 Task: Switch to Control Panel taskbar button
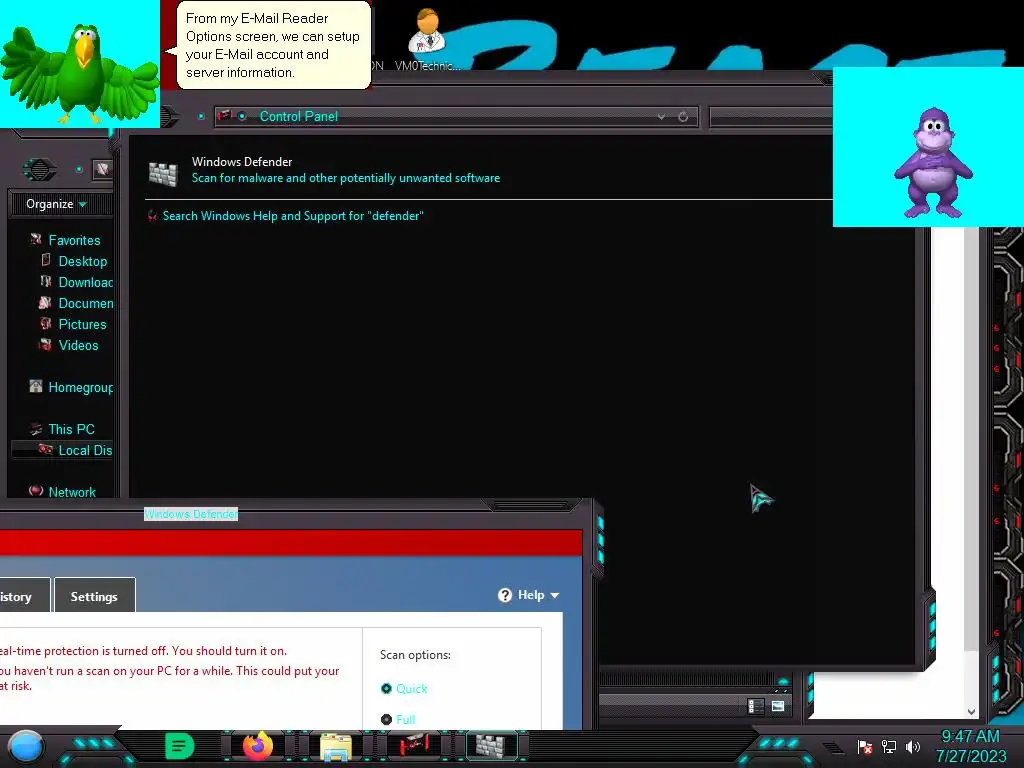[x=413, y=745]
